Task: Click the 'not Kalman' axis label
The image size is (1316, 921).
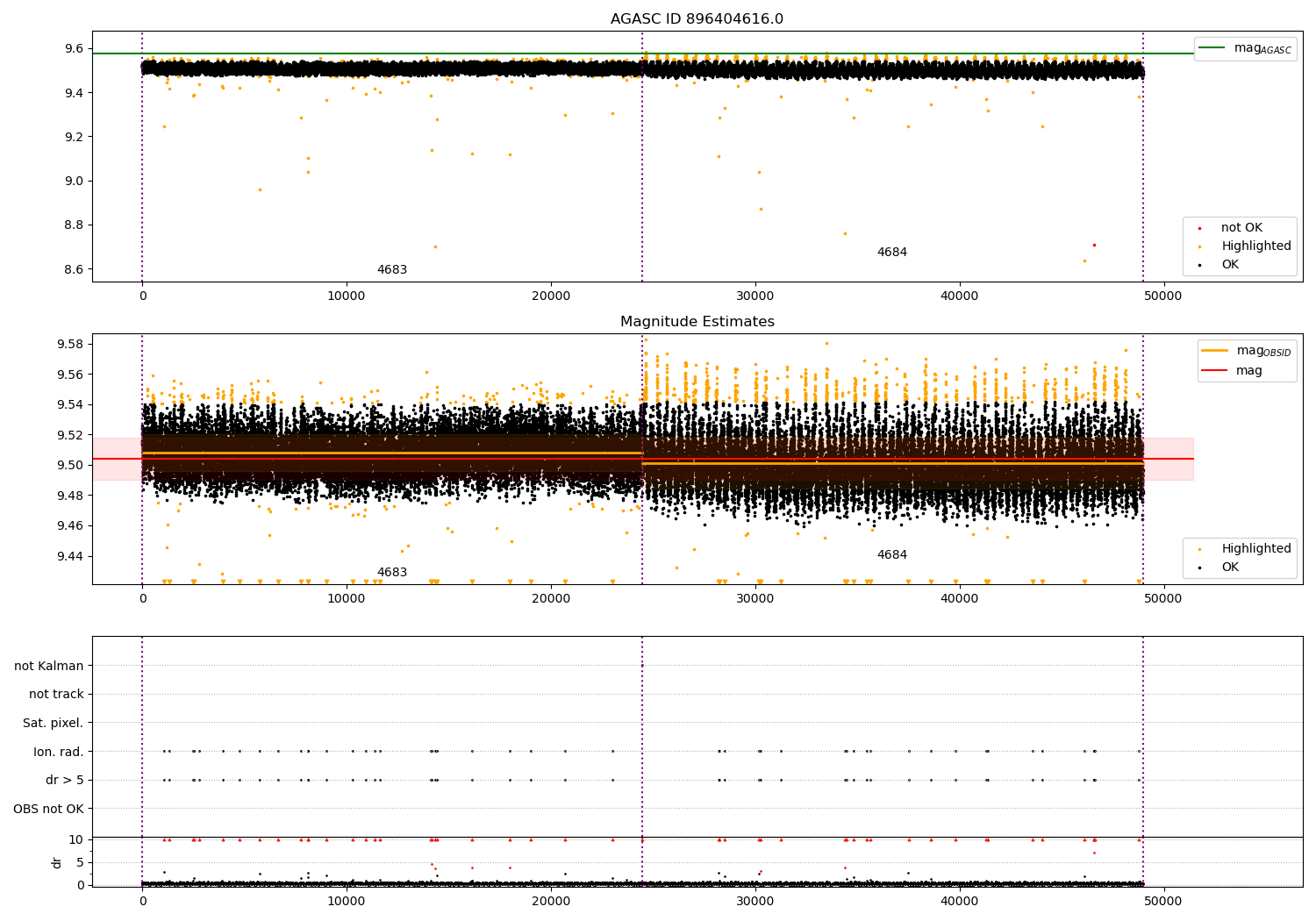Action: click(49, 667)
